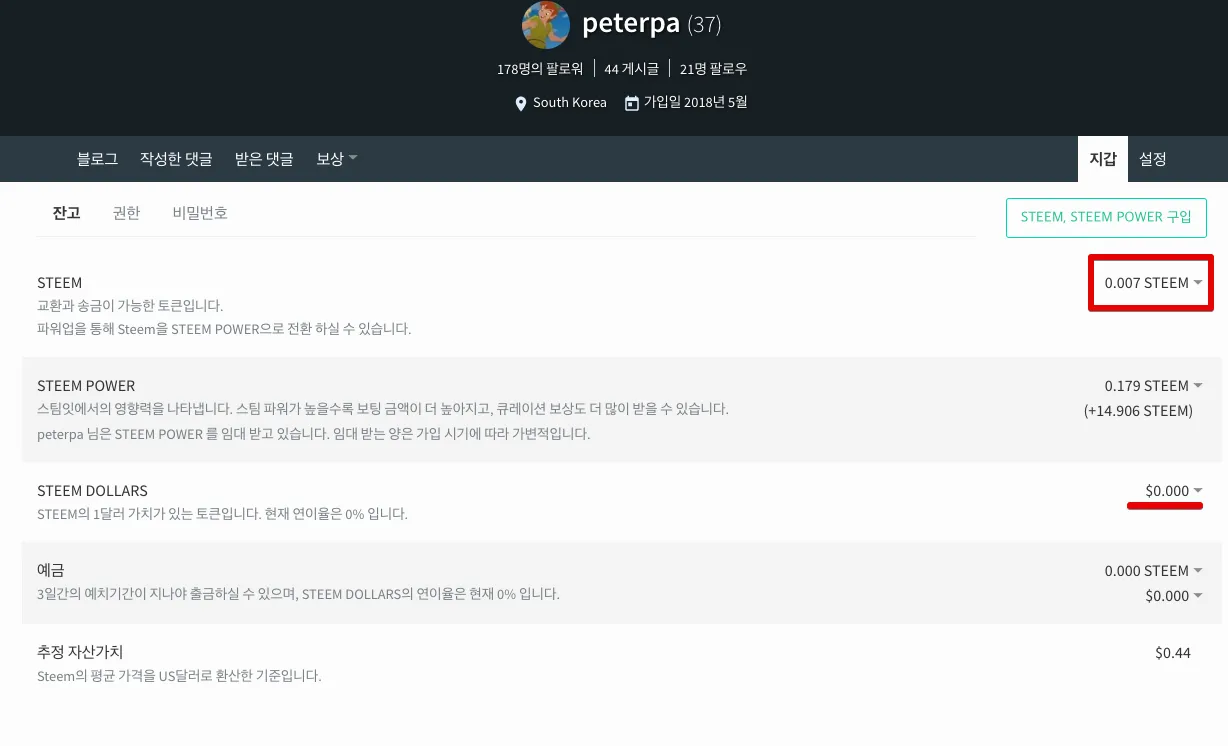1228x746 pixels.
Task: Open the 178명의 팔로워 followers list
Action: click(540, 69)
